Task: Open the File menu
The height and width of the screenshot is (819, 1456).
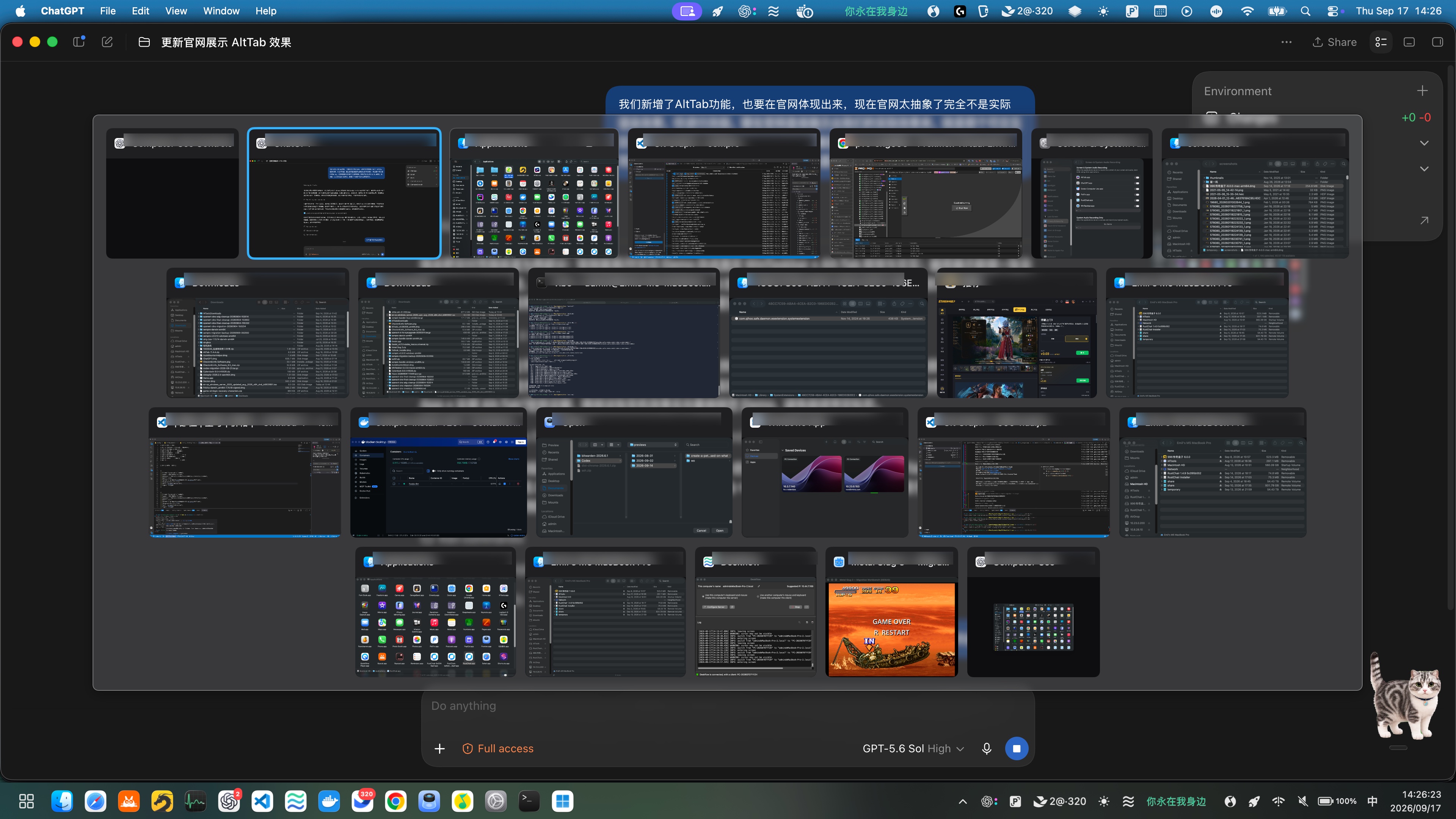Action: coord(107,11)
